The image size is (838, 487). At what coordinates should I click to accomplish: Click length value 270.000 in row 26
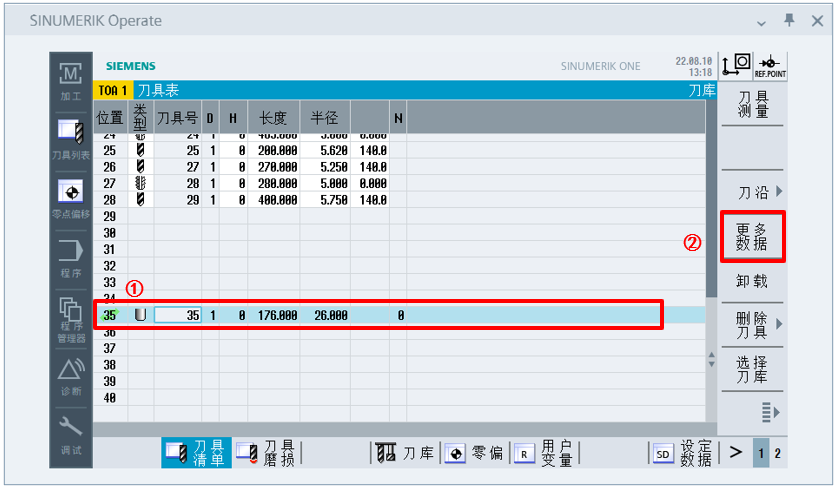click(x=277, y=167)
